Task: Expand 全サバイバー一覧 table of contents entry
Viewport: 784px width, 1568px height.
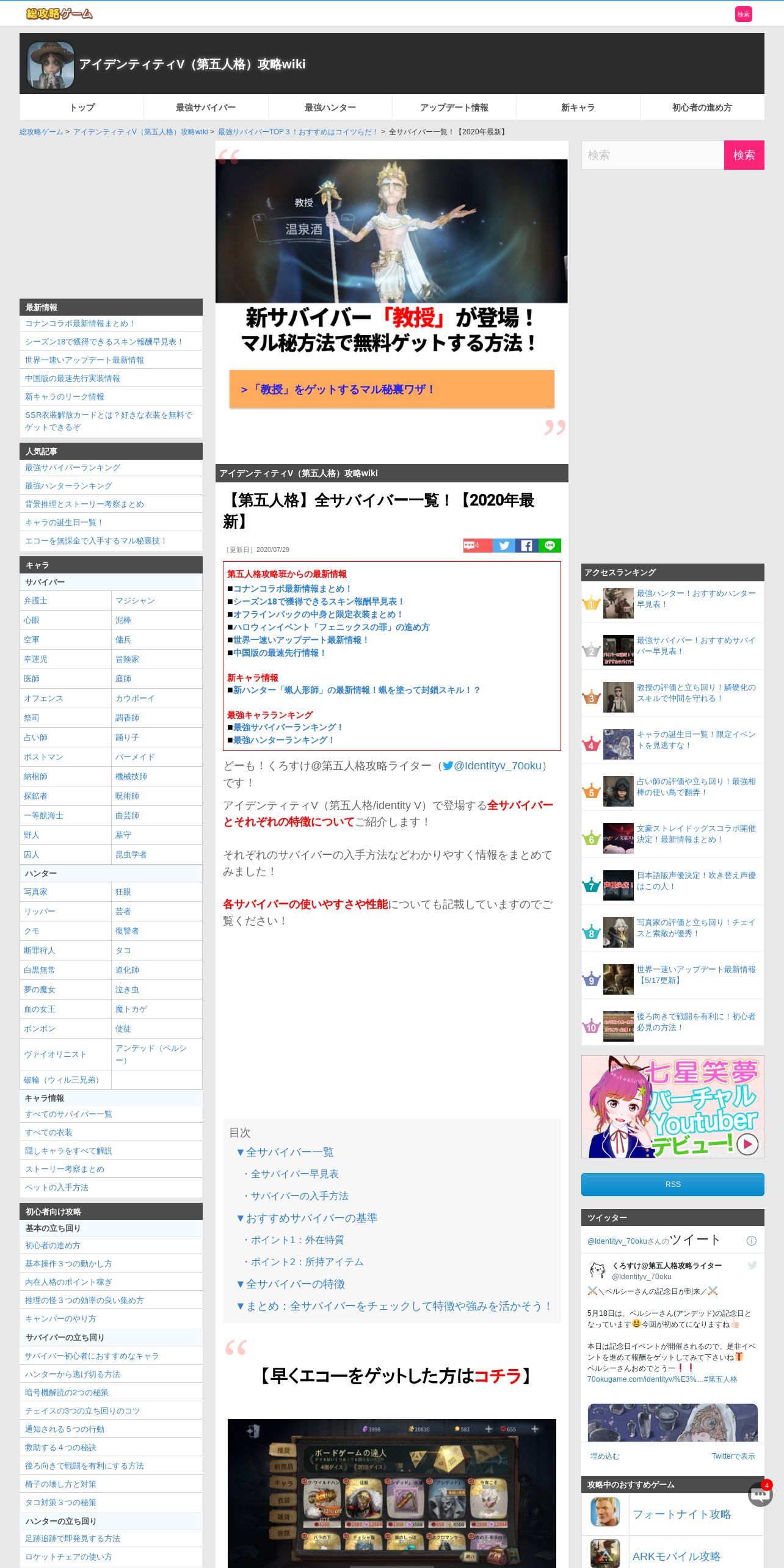Action: coord(285,1152)
